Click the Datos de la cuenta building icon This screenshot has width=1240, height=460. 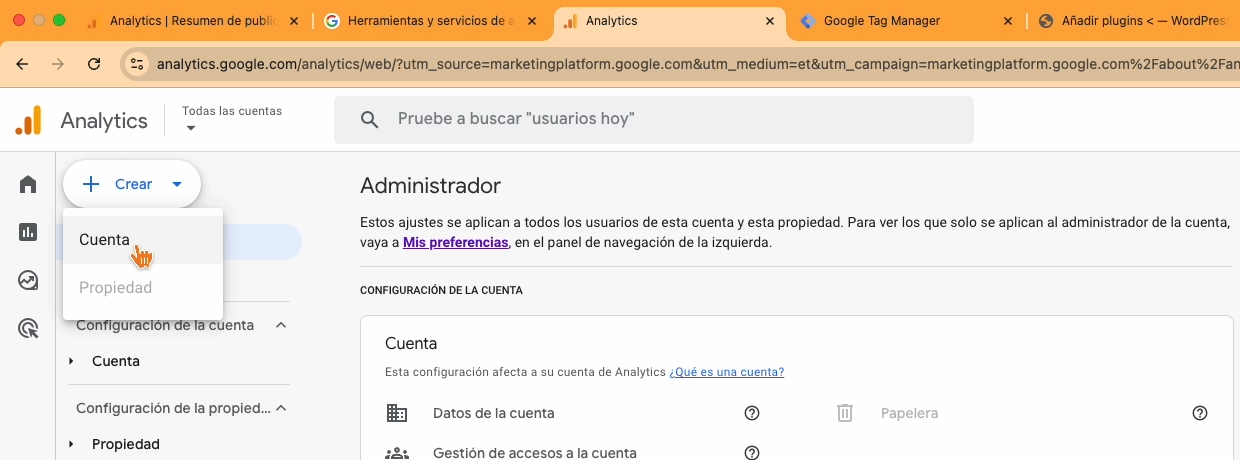coord(397,413)
